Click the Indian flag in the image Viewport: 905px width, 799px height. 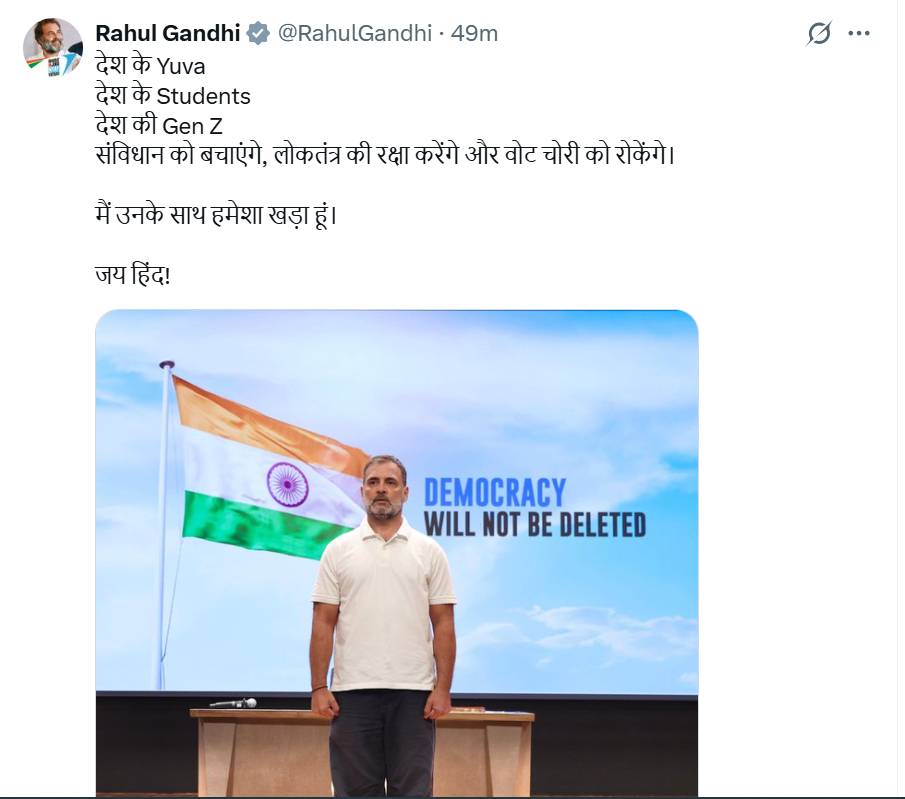click(x=262, y=470)
